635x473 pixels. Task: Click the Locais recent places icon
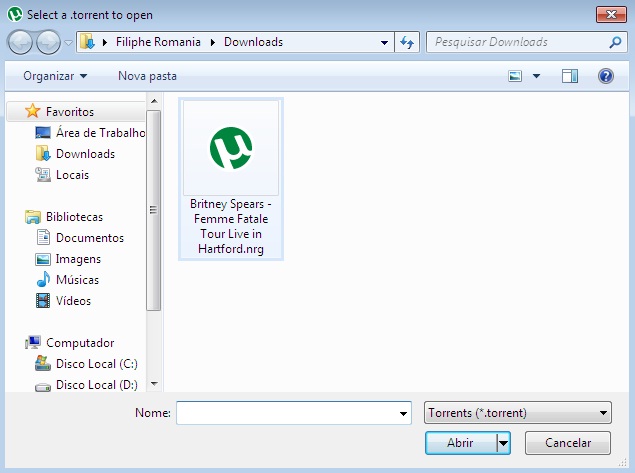(x=43, y=175)
